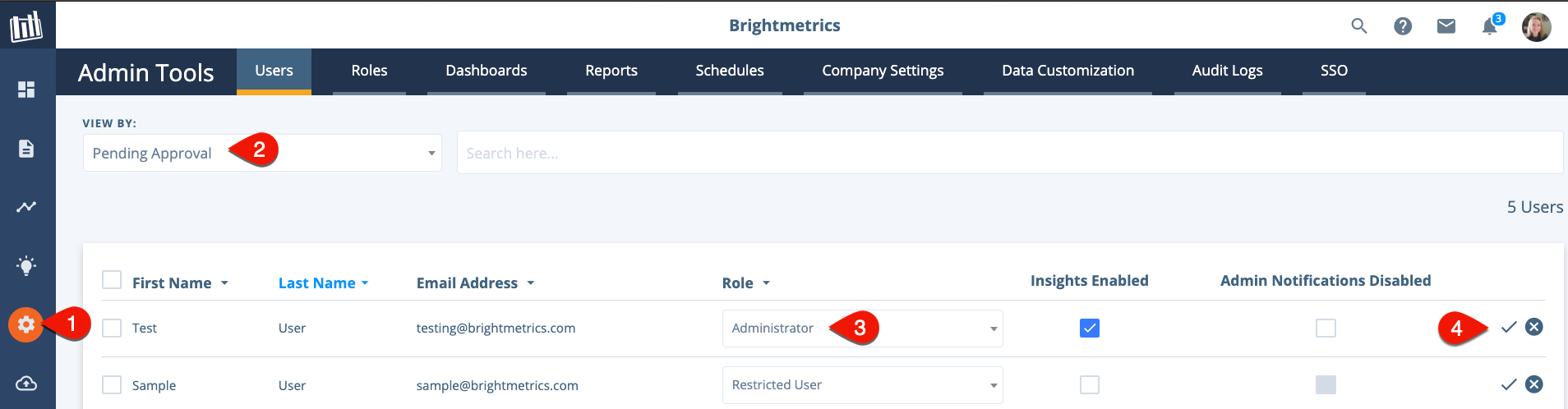The width and height of the screenshot is (1568, 409).
Task: Open the user profile avatar
Action: coord(1536,26)
